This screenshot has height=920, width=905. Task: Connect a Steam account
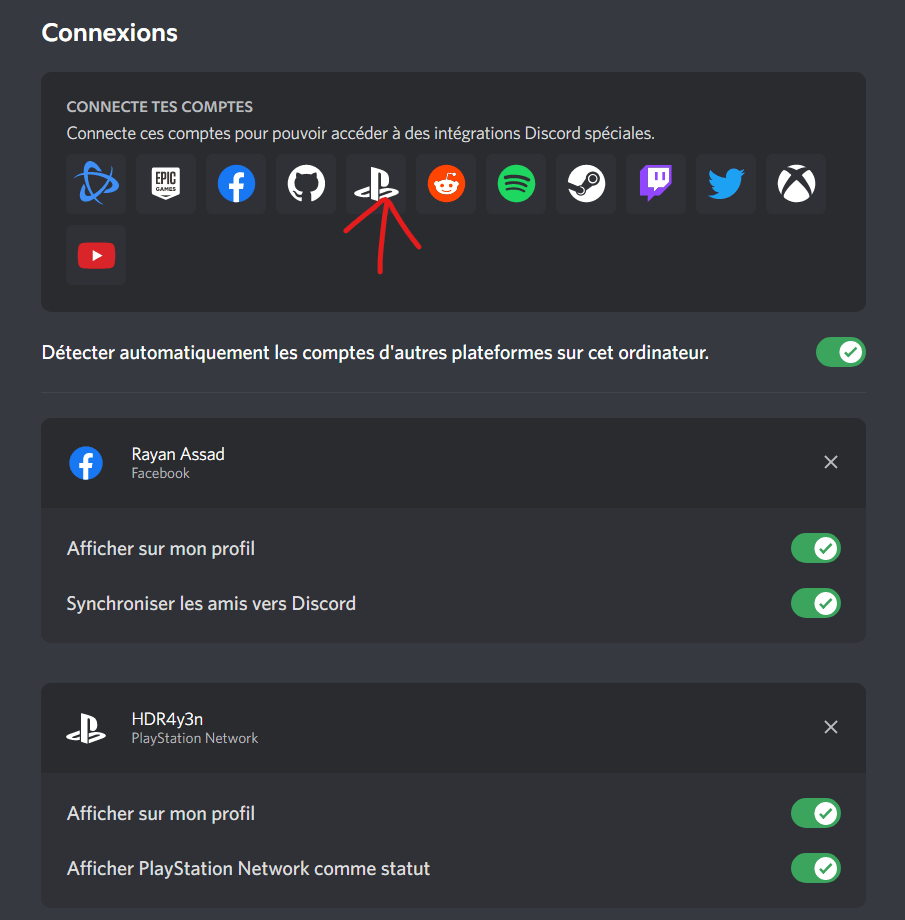(x=586, y=184)
